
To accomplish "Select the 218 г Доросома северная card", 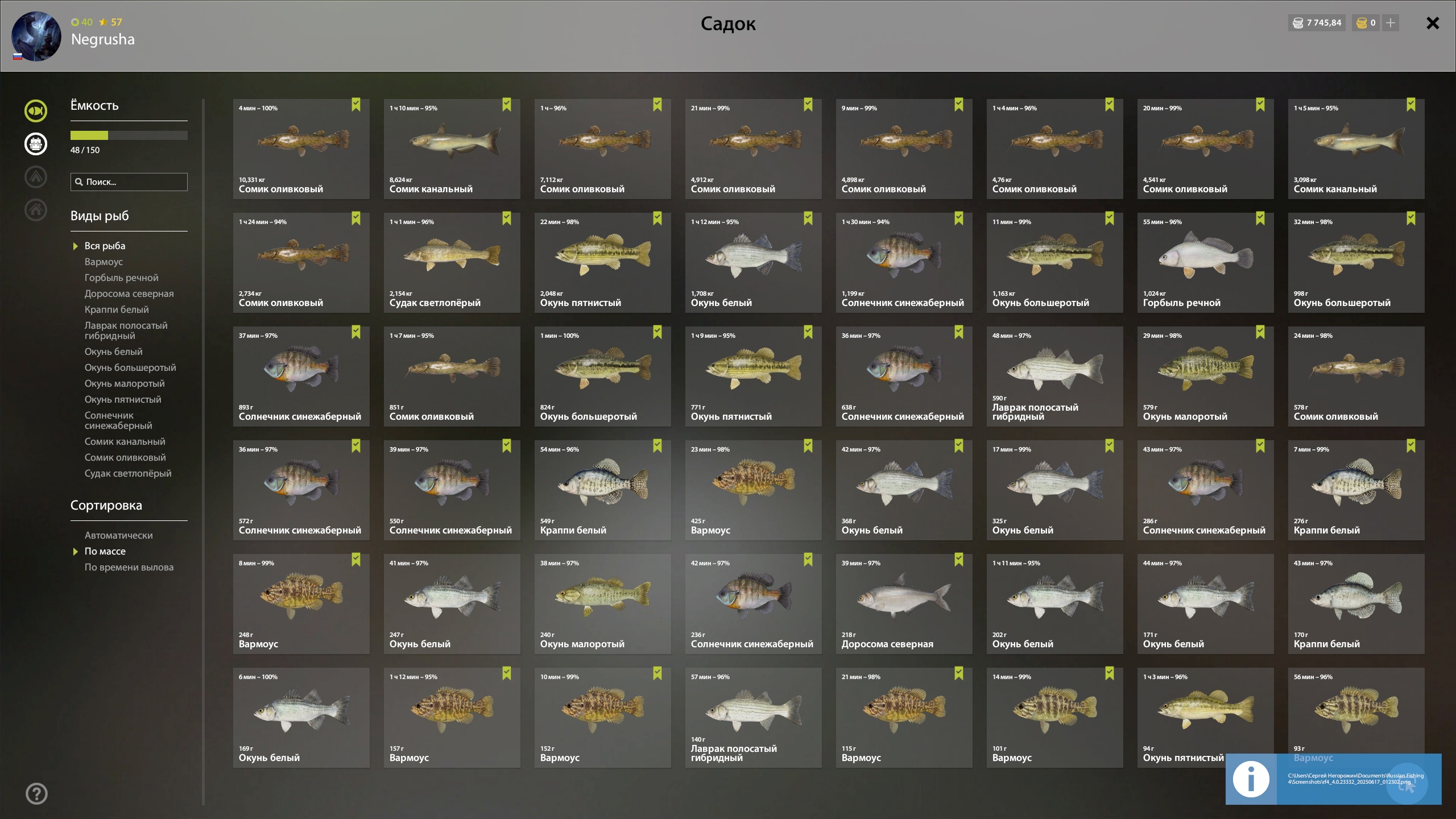I will pyautogui.click(x=904, y=604).
